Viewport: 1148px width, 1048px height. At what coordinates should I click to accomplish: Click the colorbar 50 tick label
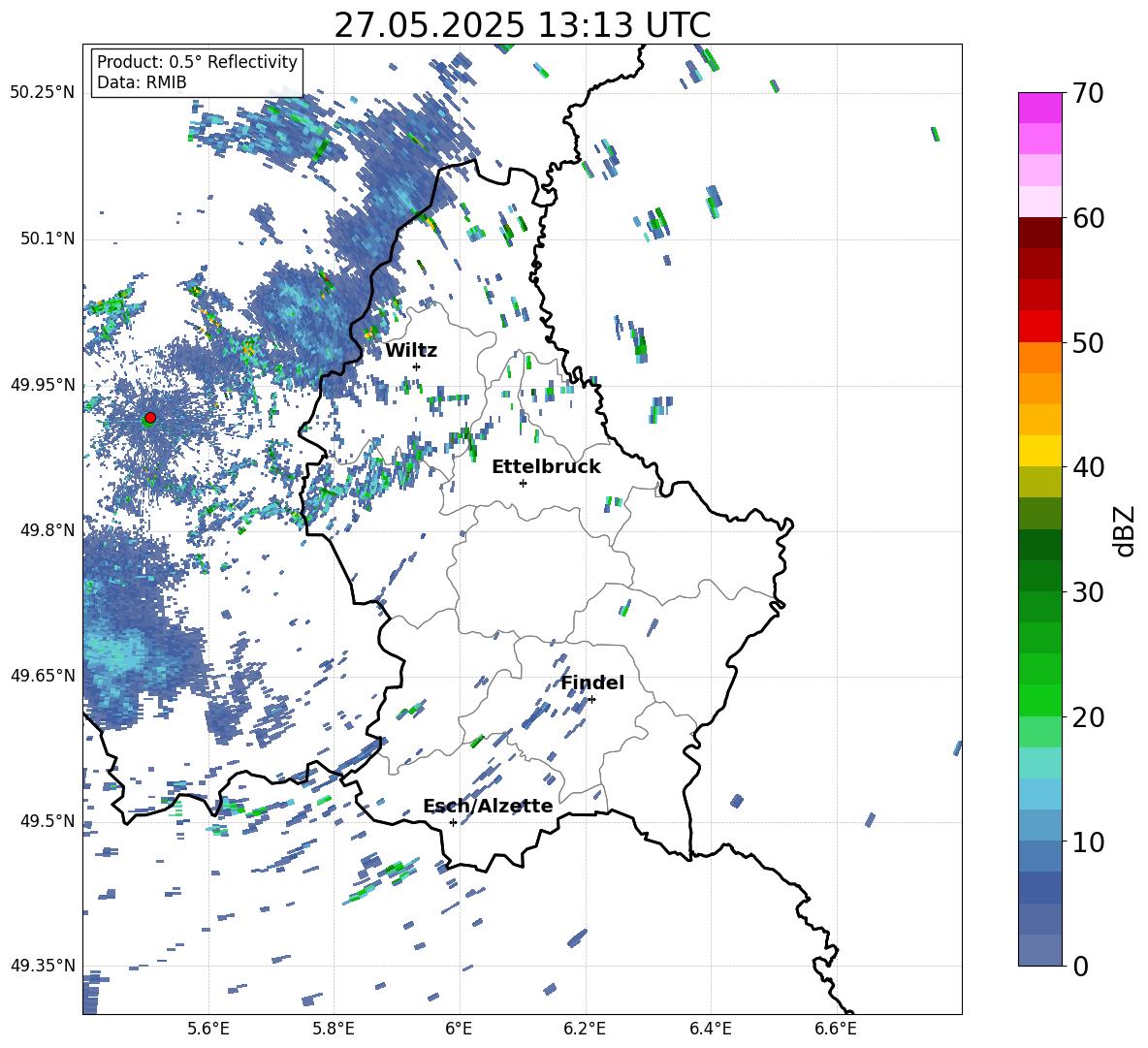click(x=1088, y=342)
